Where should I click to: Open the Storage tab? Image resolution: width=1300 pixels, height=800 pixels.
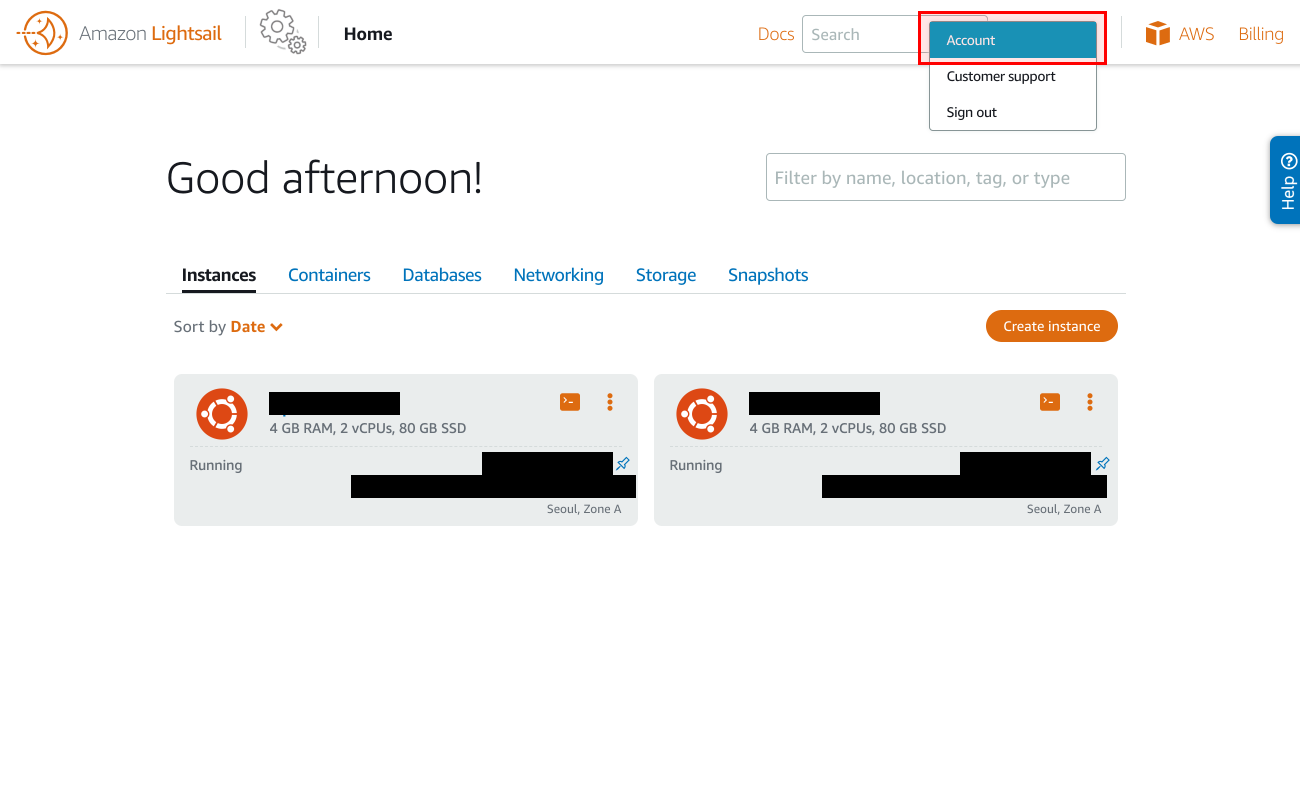tap(666, 275)
